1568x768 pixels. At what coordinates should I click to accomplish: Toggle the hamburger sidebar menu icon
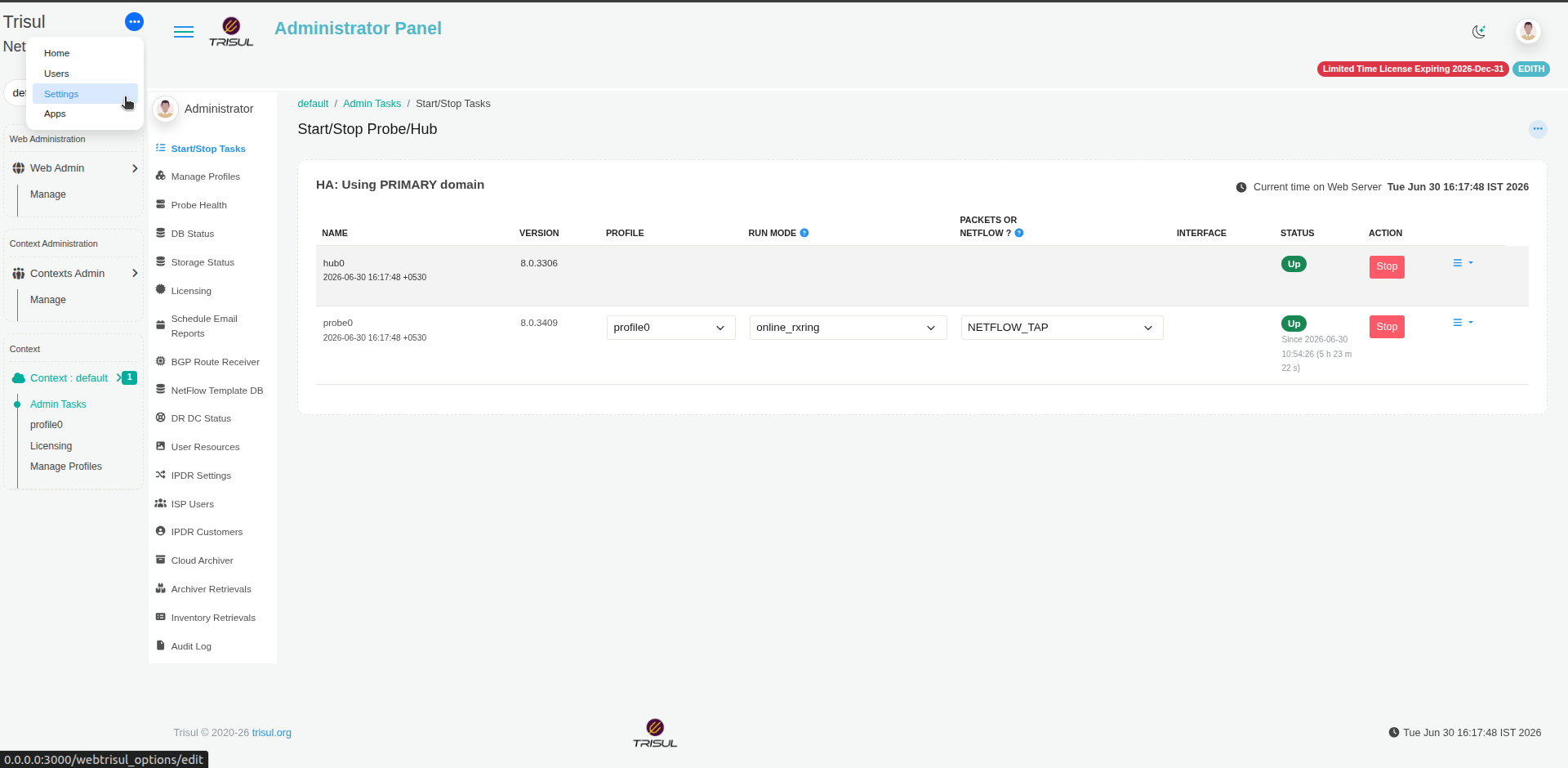[184, 32]
